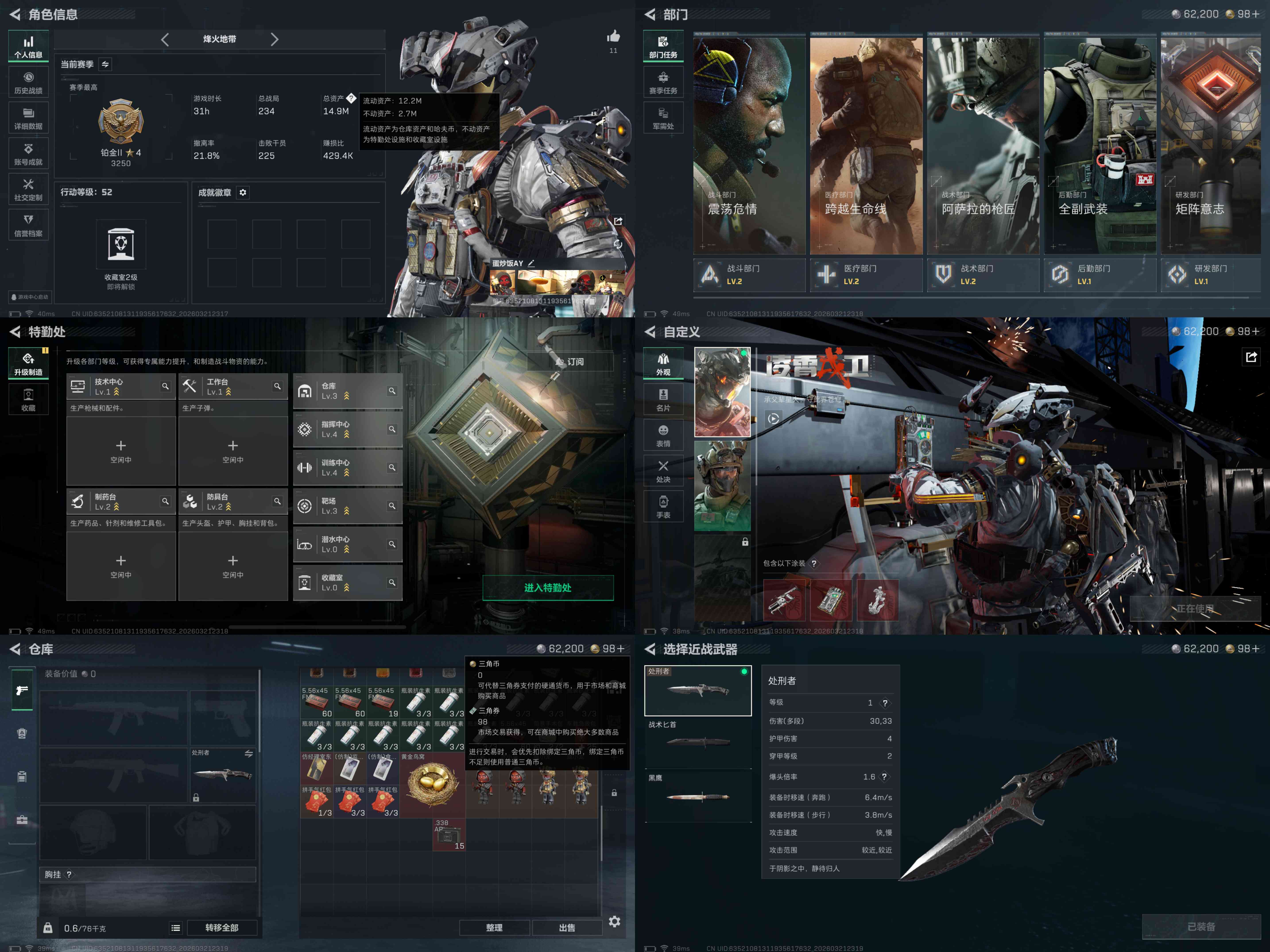The image size is (1270, 952).
Task: Click the help icon beside 爆头倍率
Action: (x=884, y=777)
